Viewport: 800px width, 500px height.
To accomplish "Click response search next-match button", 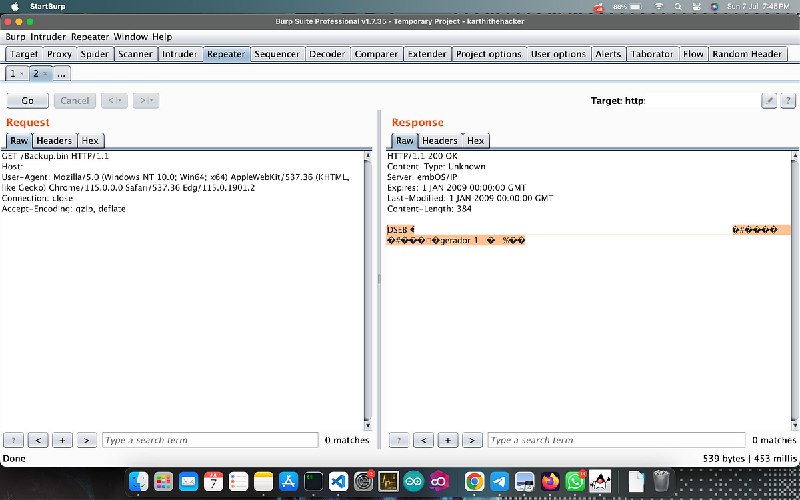I will 472,440.
